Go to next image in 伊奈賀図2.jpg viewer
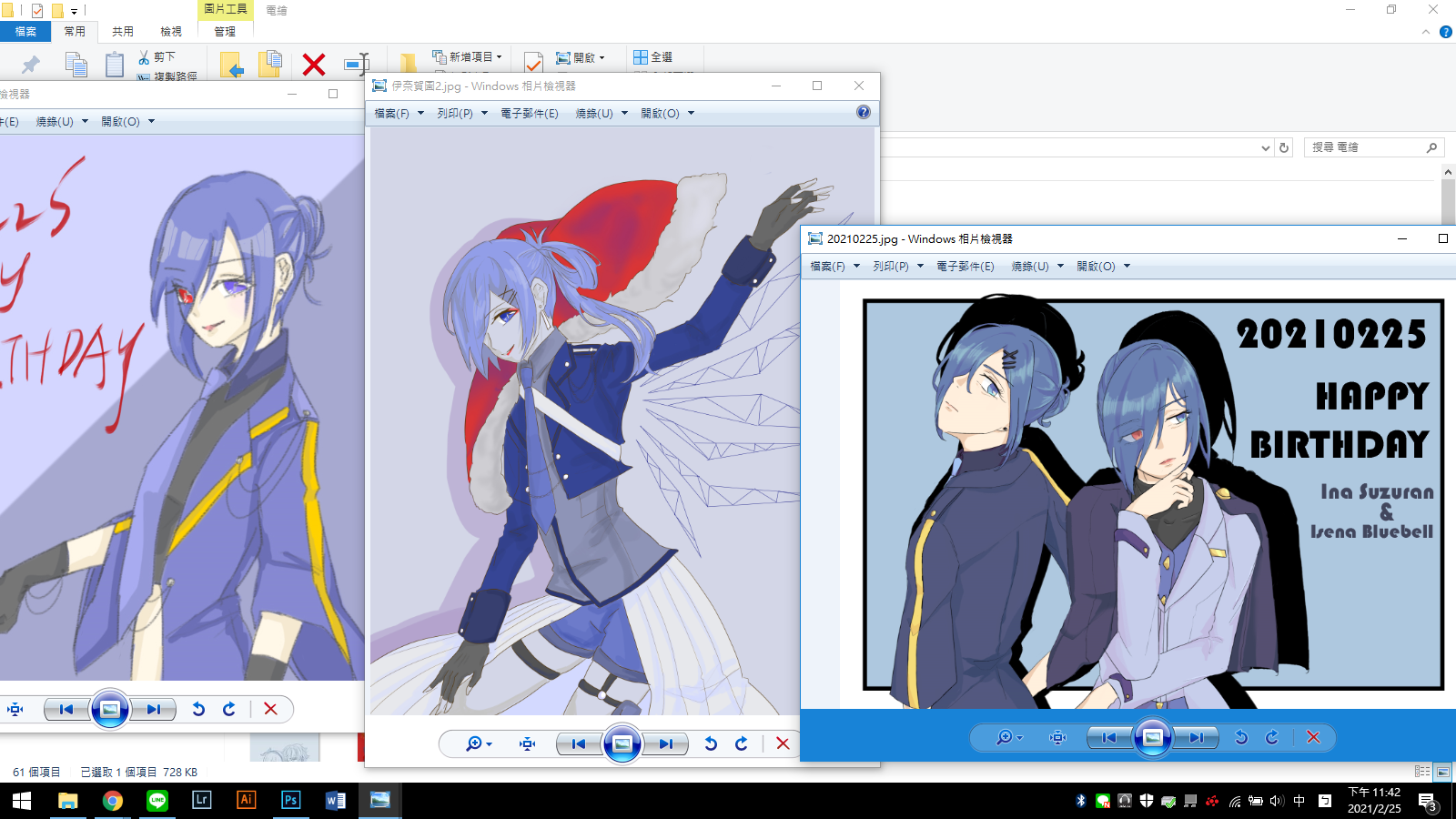 666,743
